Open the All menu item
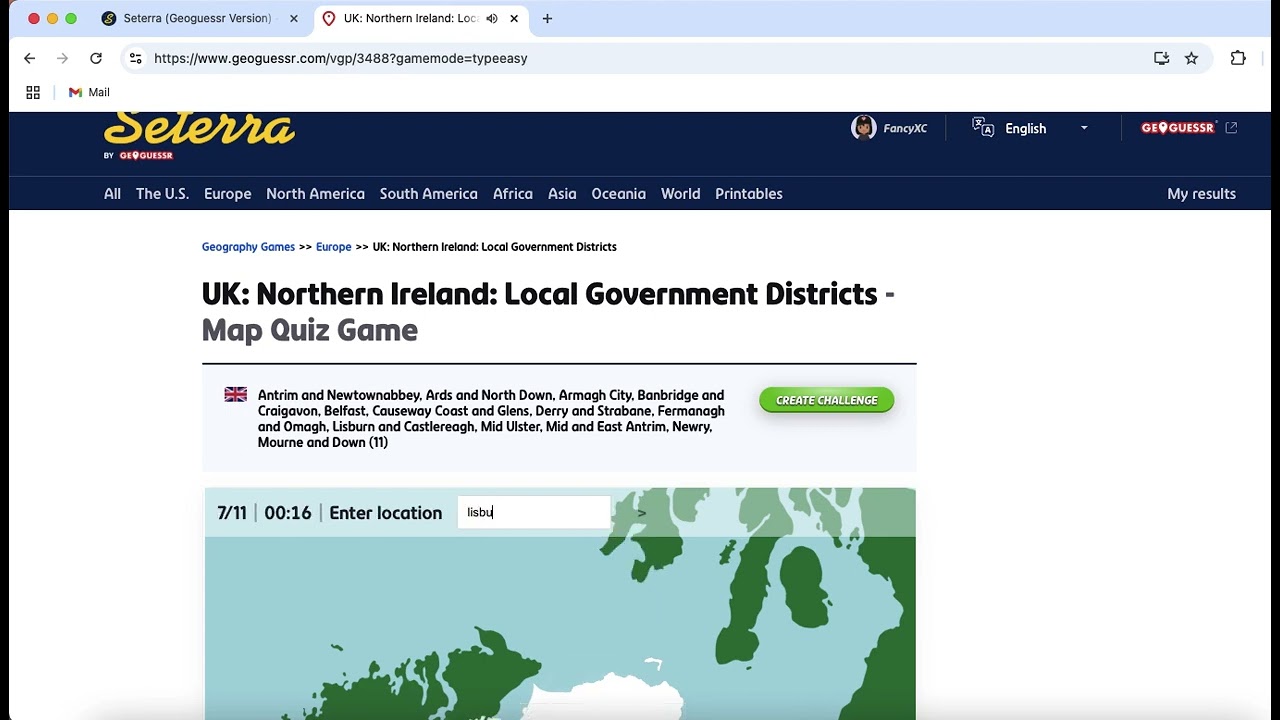 click(x=112, y=194)
